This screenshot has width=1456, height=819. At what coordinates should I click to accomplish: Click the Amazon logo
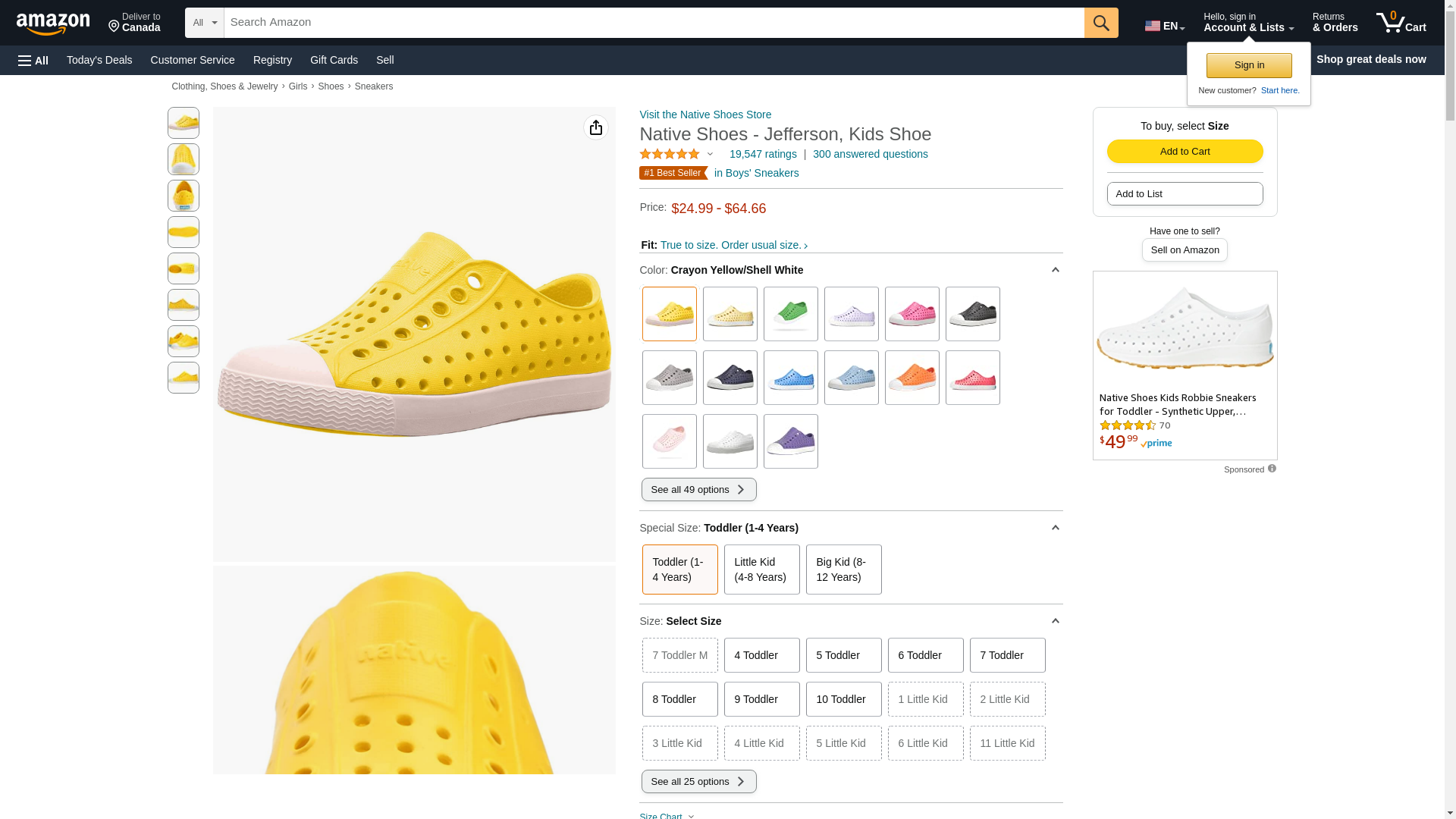(x=53, y=24)
